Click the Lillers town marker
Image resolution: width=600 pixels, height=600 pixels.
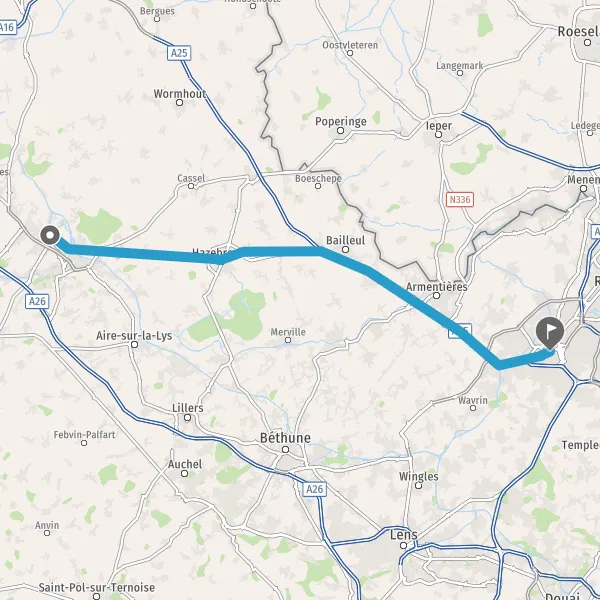click(188, 417)
